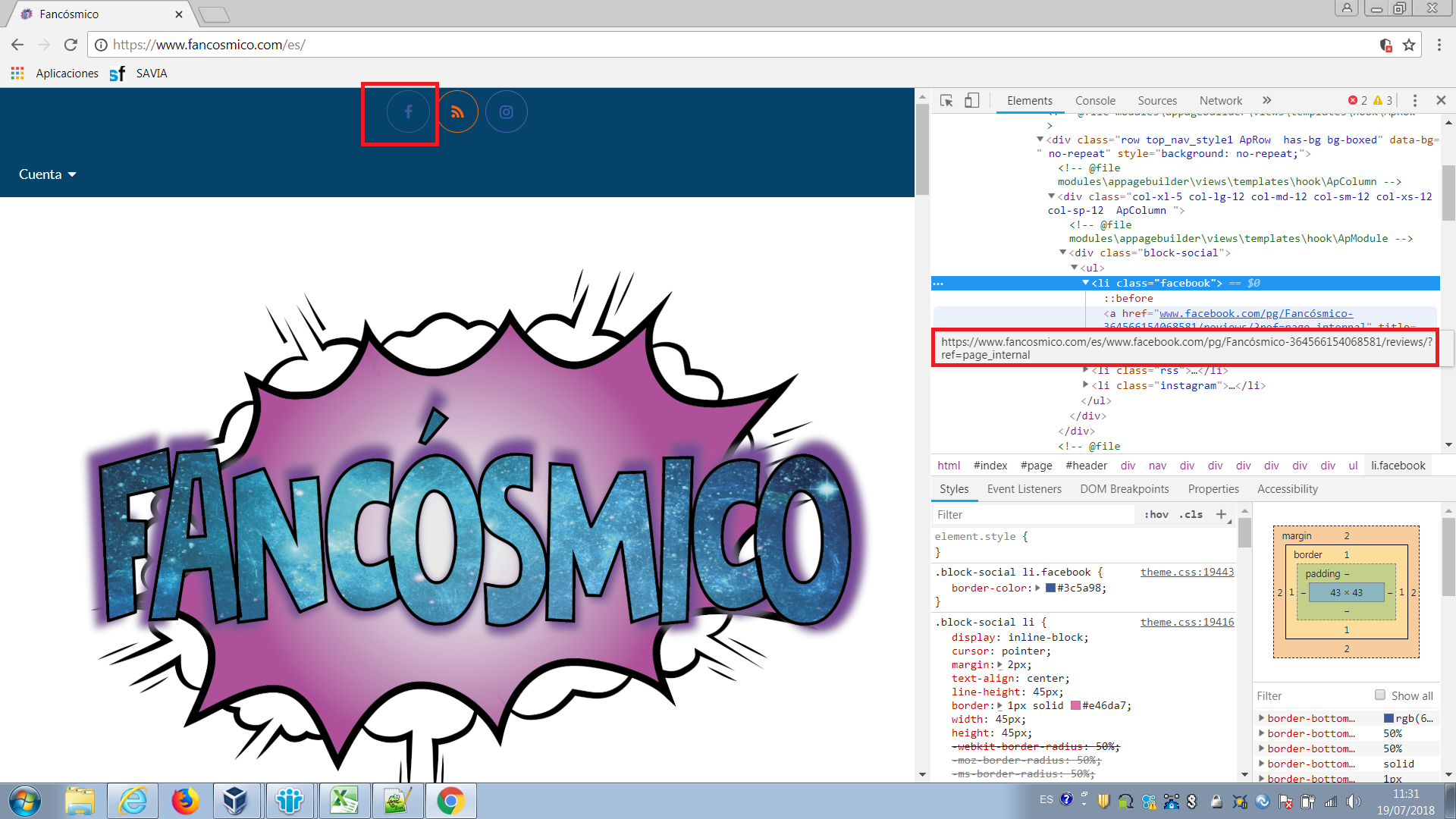This screenshot has height=819, width=1456.
Task: Show more DevTools tabs chevron
Action: point(1266,101)
